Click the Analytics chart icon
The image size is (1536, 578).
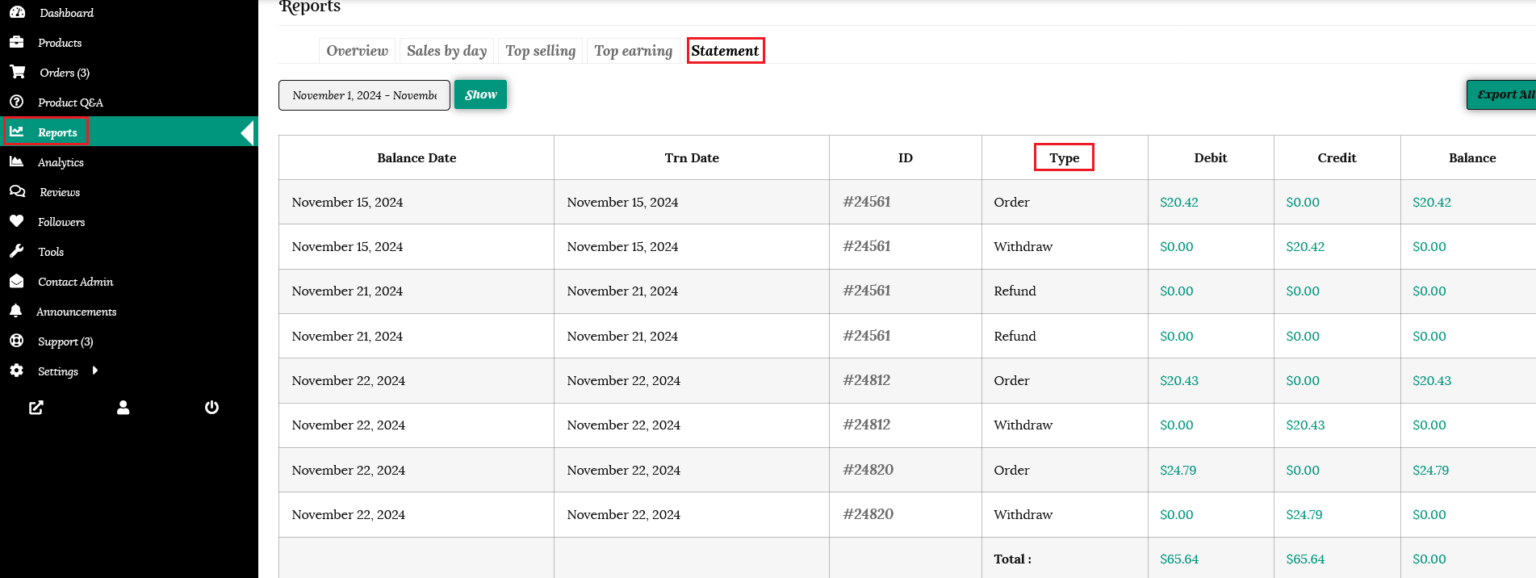[x=16, y=162]
